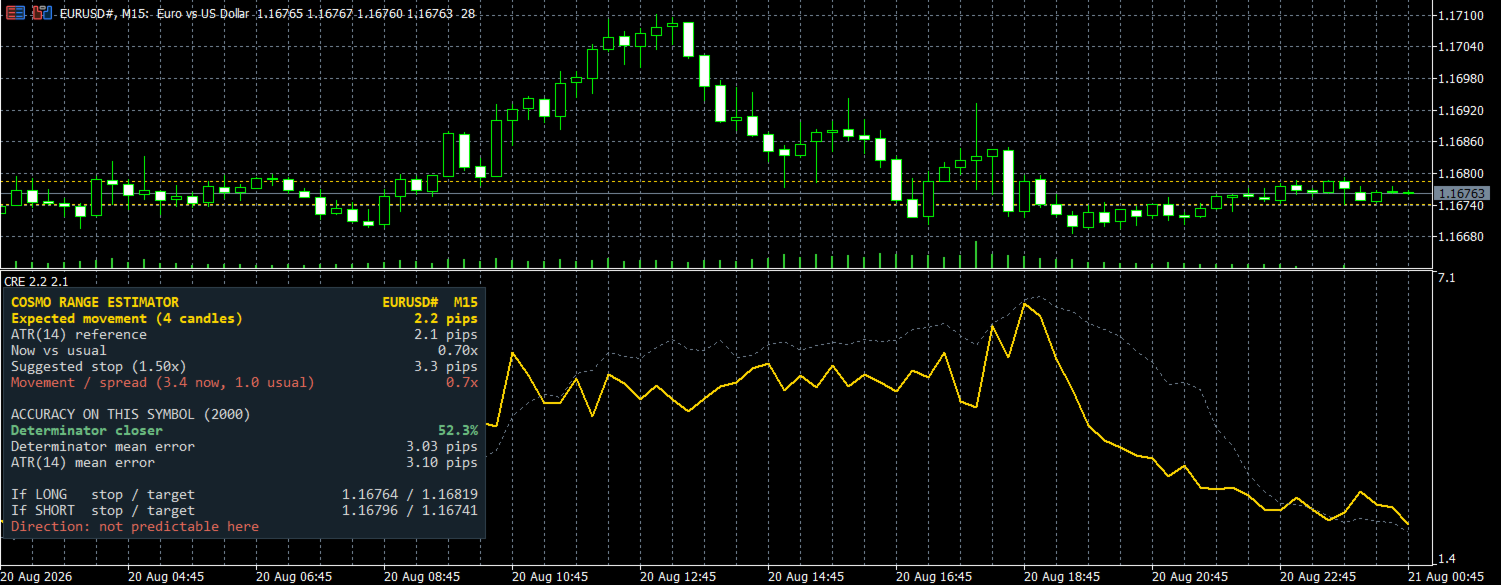1501x585 pixels.
Task: Open the Depth of Market icon
Action: click(x=15, y=14)
